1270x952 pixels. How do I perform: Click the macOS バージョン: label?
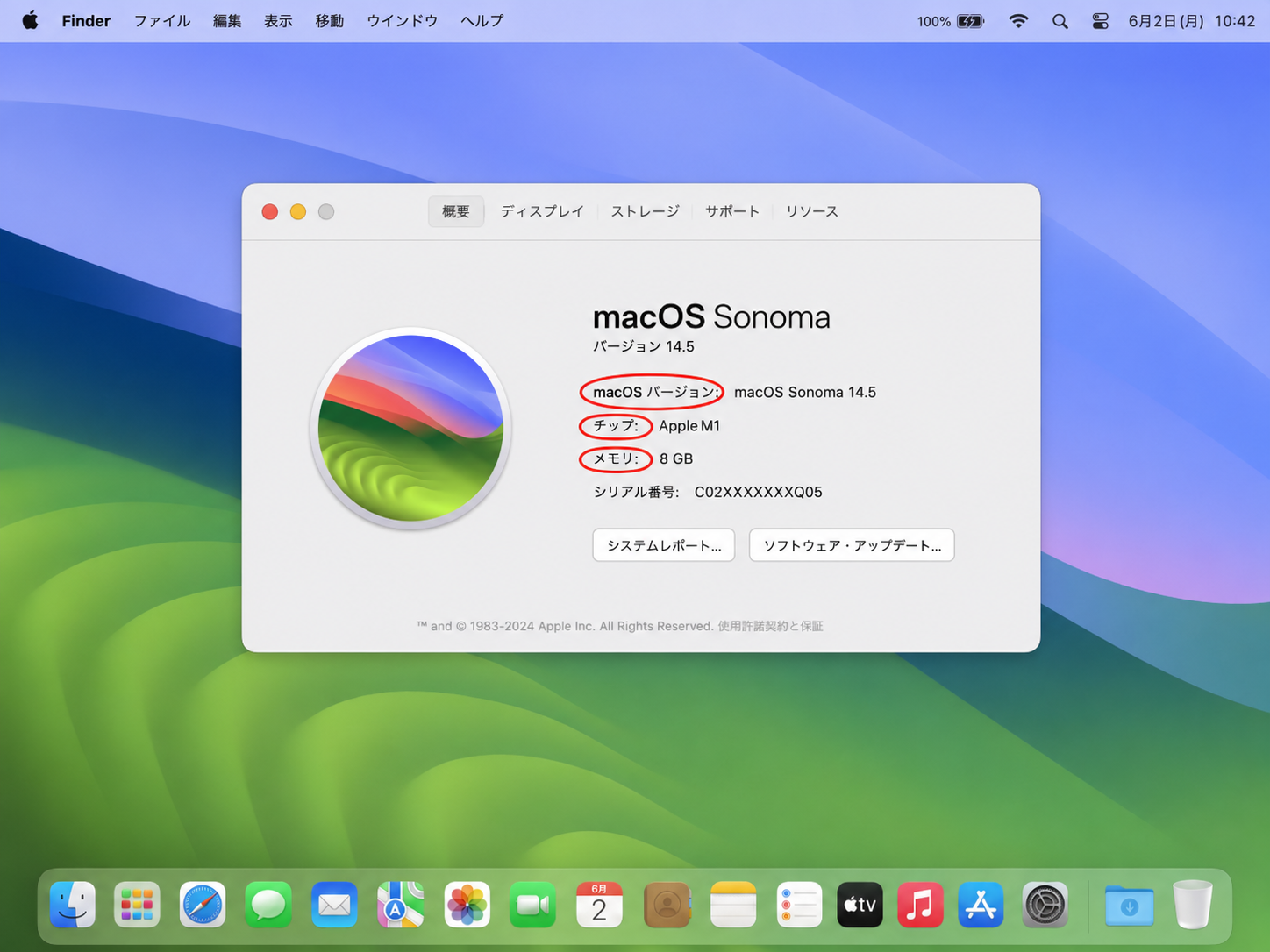(656, 392)
